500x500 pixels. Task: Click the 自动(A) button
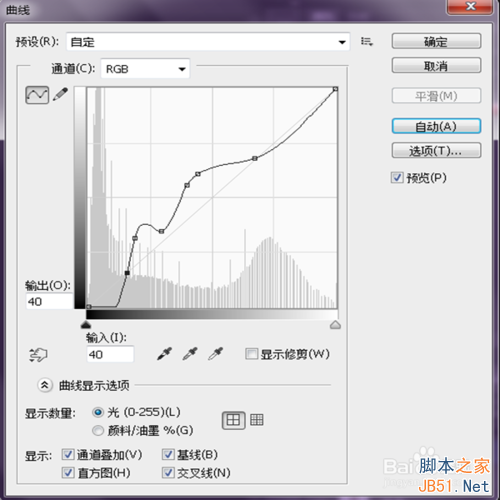click(x=436, y=126)
